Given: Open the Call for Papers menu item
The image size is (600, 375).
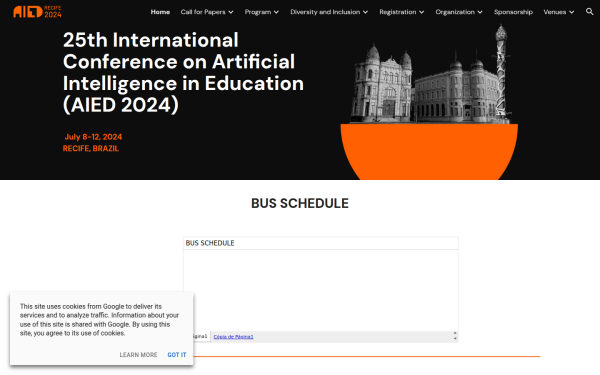Looking at the screenshot, I should (203, 12).
